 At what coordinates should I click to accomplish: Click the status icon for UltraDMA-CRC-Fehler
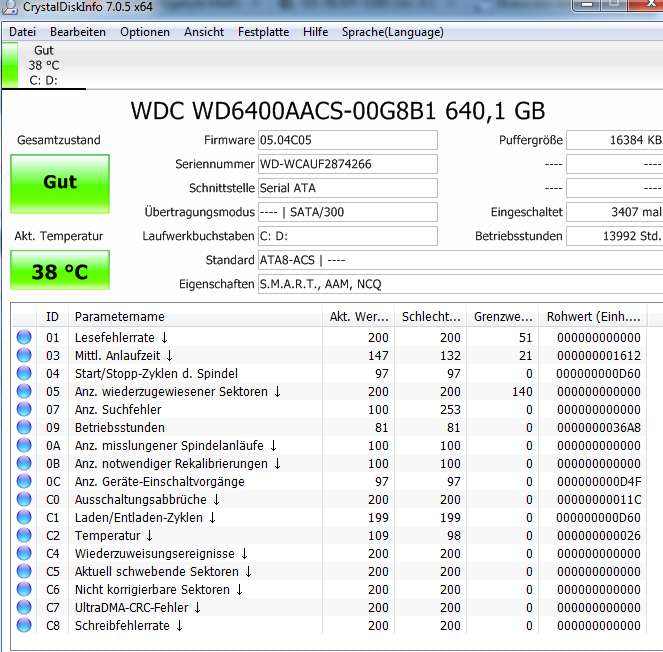coord(24,608)
